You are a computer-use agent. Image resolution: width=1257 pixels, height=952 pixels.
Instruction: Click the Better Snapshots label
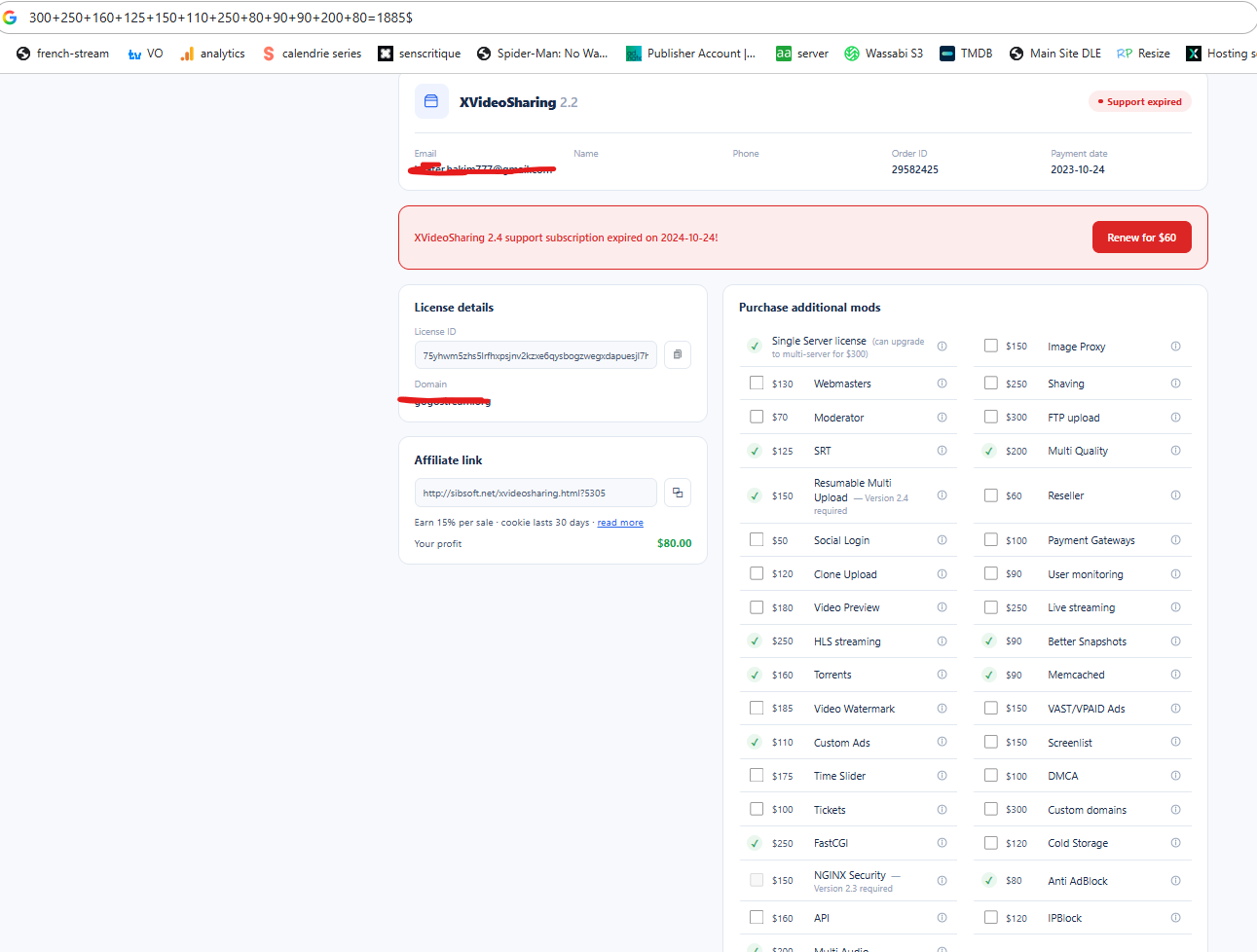pos(1088,641)
